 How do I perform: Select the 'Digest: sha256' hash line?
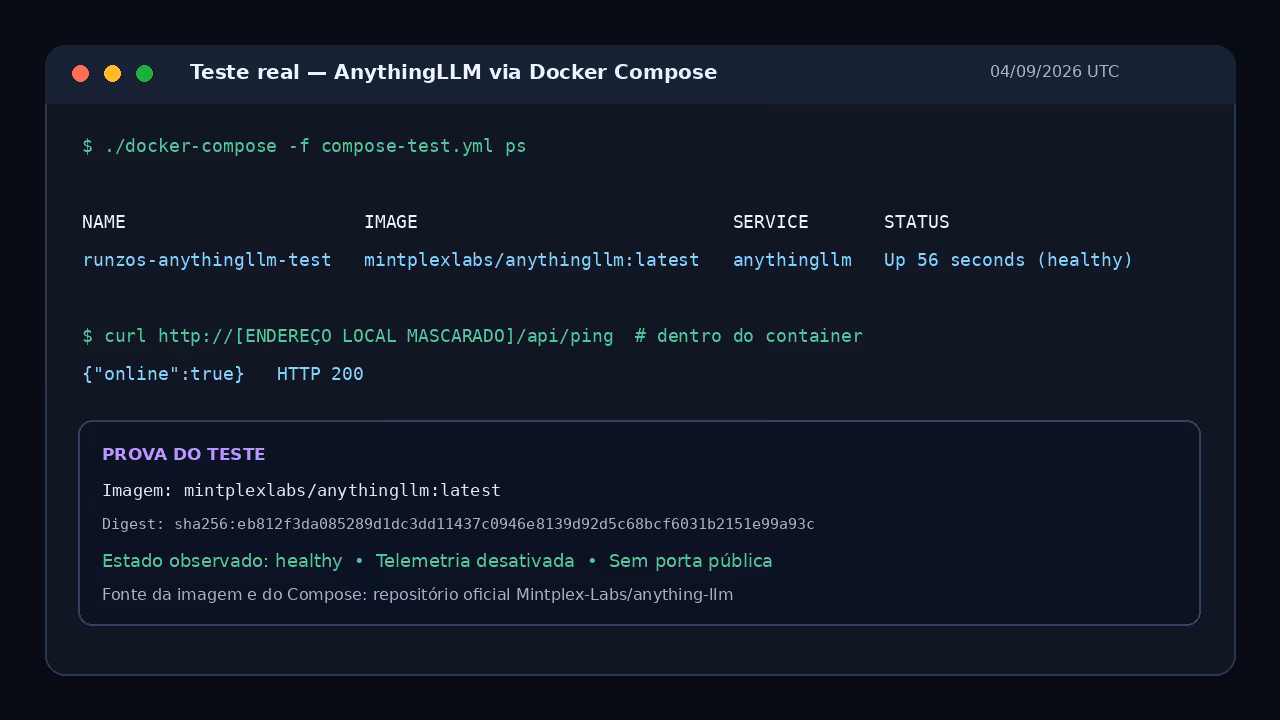(x=458, y=524)
